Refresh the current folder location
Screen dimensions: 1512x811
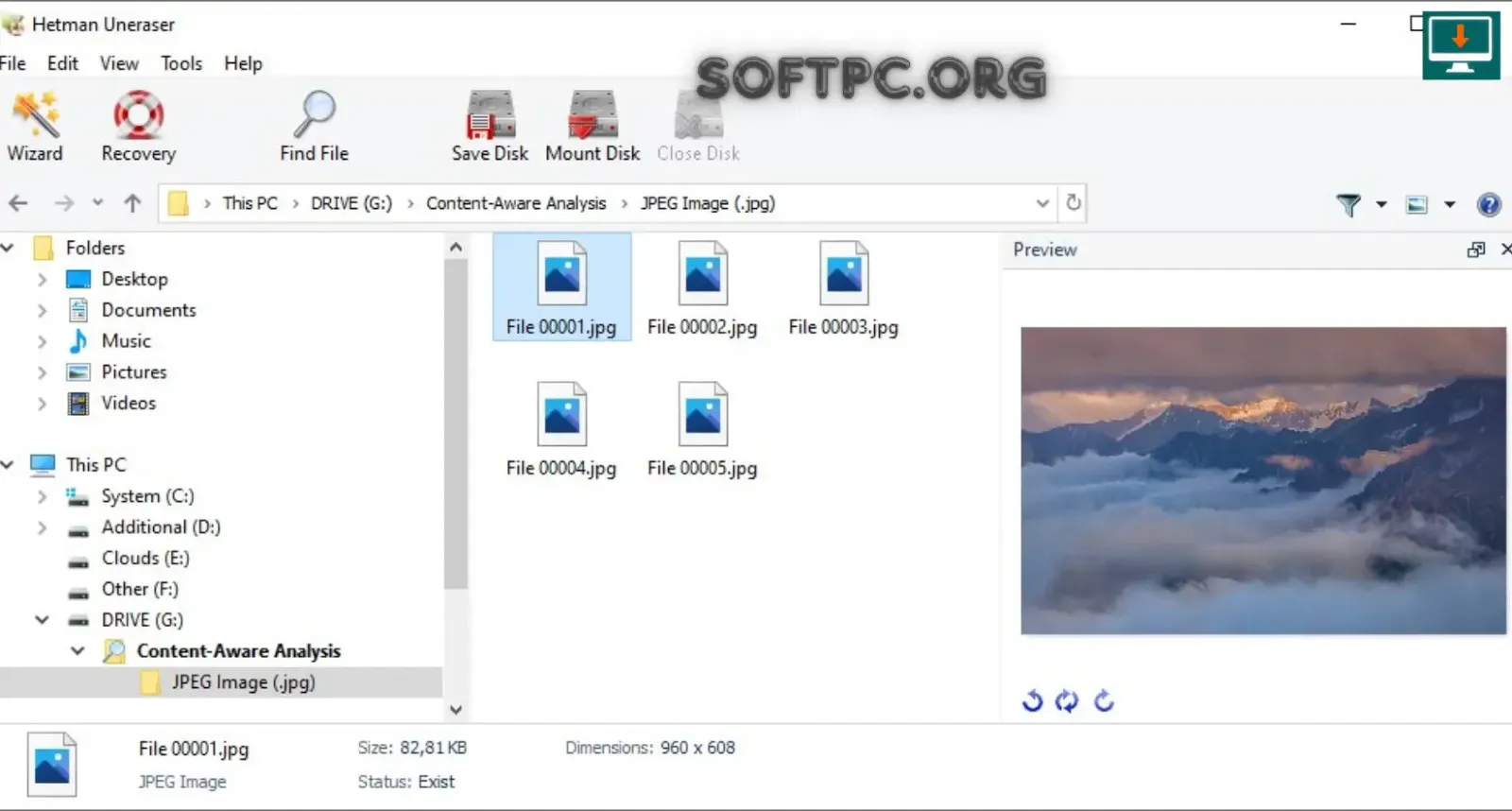coord(1074,202)
